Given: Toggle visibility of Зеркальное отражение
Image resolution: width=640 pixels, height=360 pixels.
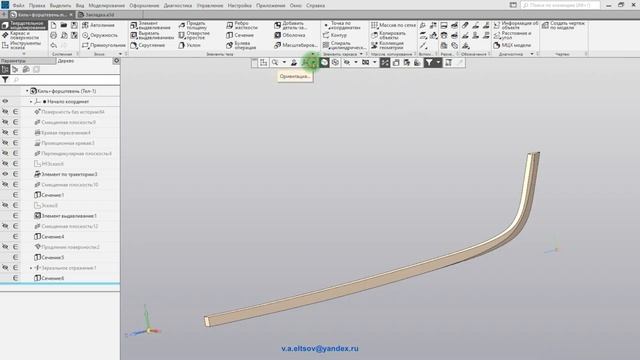Looking at the screenshot, I should [5, 268].
